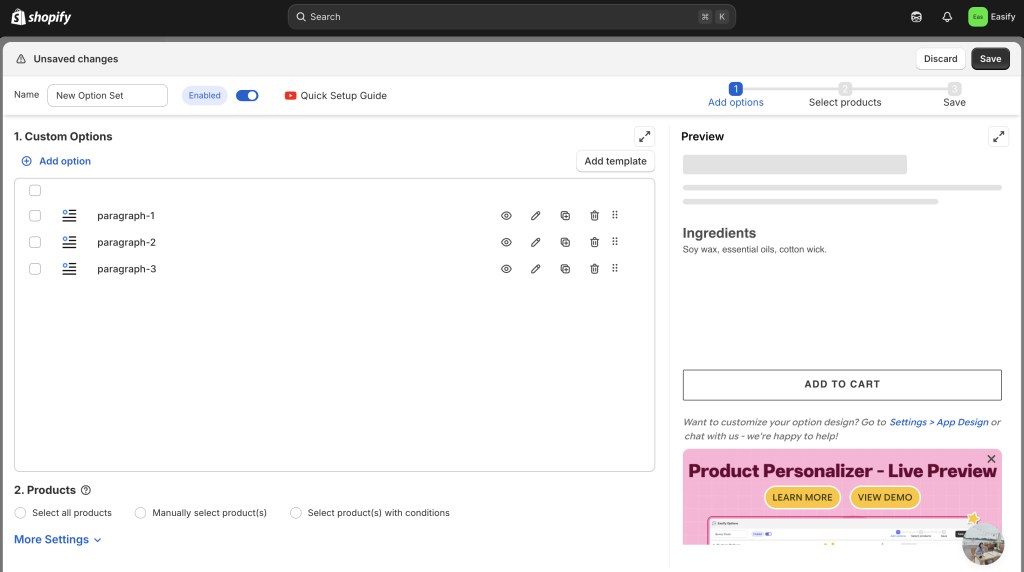Expand the More Settings section
Viewport: 1024px width, 572px height.
(x=58, y=540)
